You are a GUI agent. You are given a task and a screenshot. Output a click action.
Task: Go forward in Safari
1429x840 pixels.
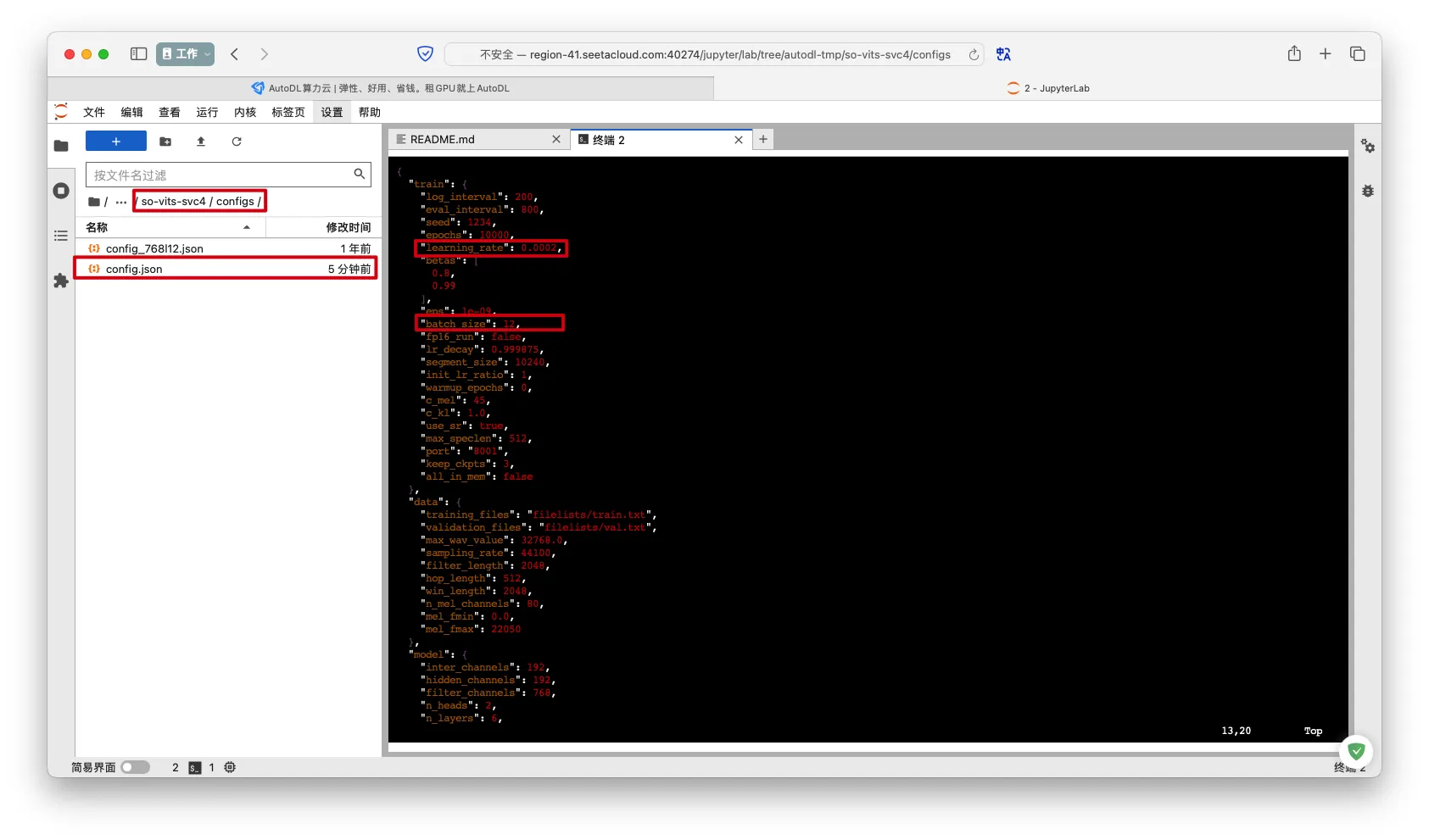[x=265, y=54]
